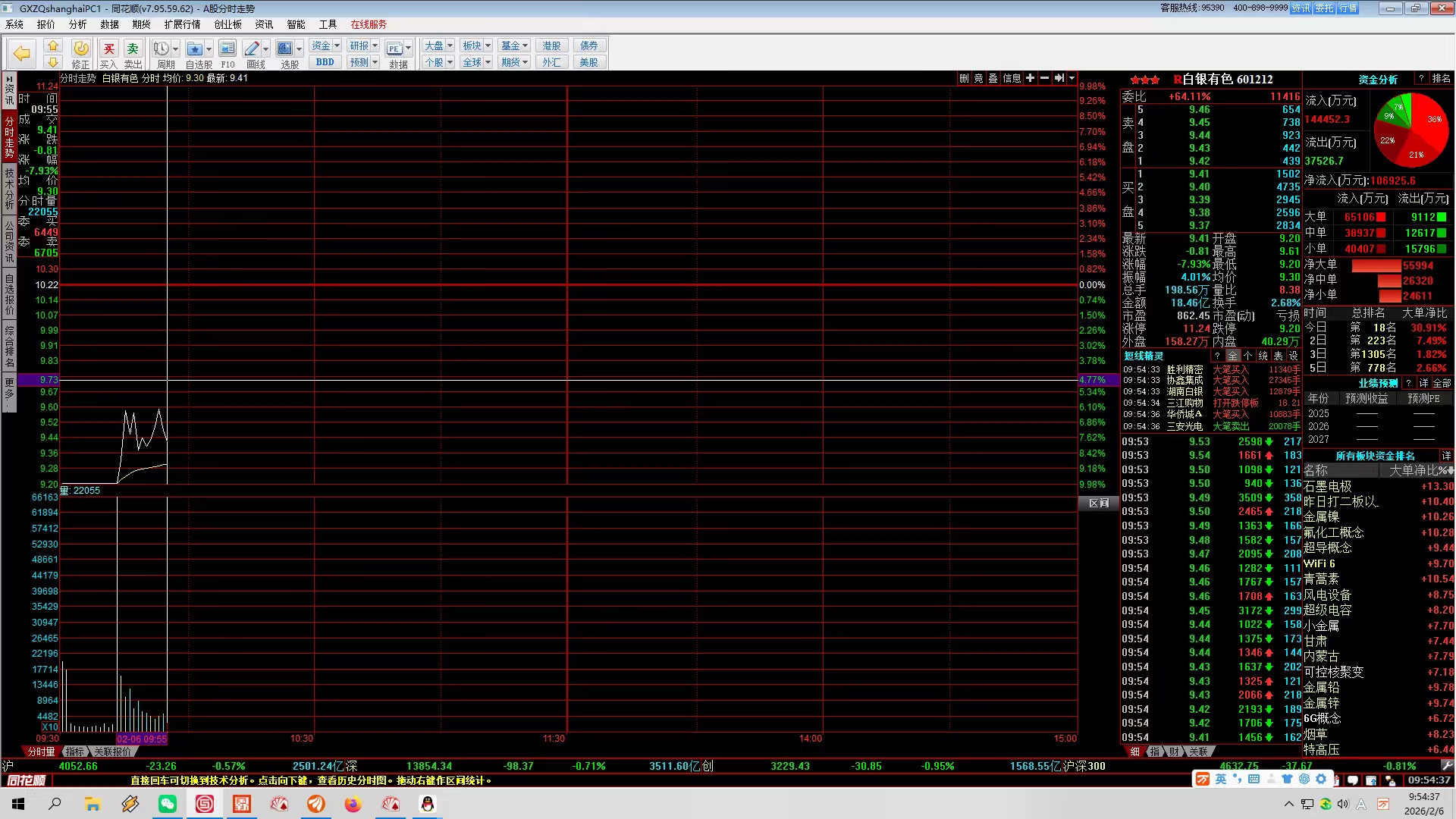This screenshot has width=1456, height=819.
Task: Toggle the 叠 overlay button above chart
Action: pos(993,78)
